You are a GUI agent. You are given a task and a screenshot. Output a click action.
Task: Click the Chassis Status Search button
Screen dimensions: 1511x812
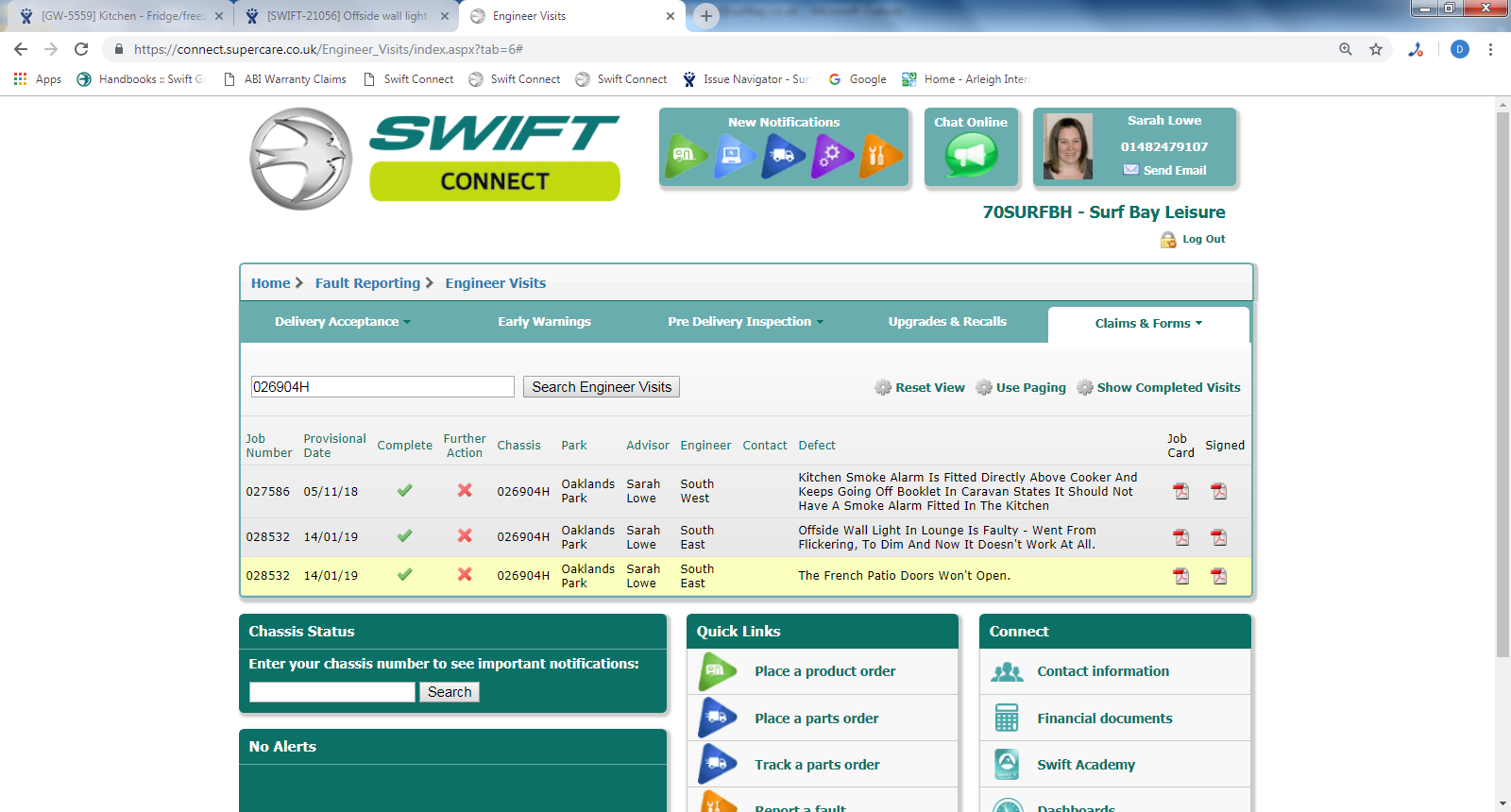450,692
